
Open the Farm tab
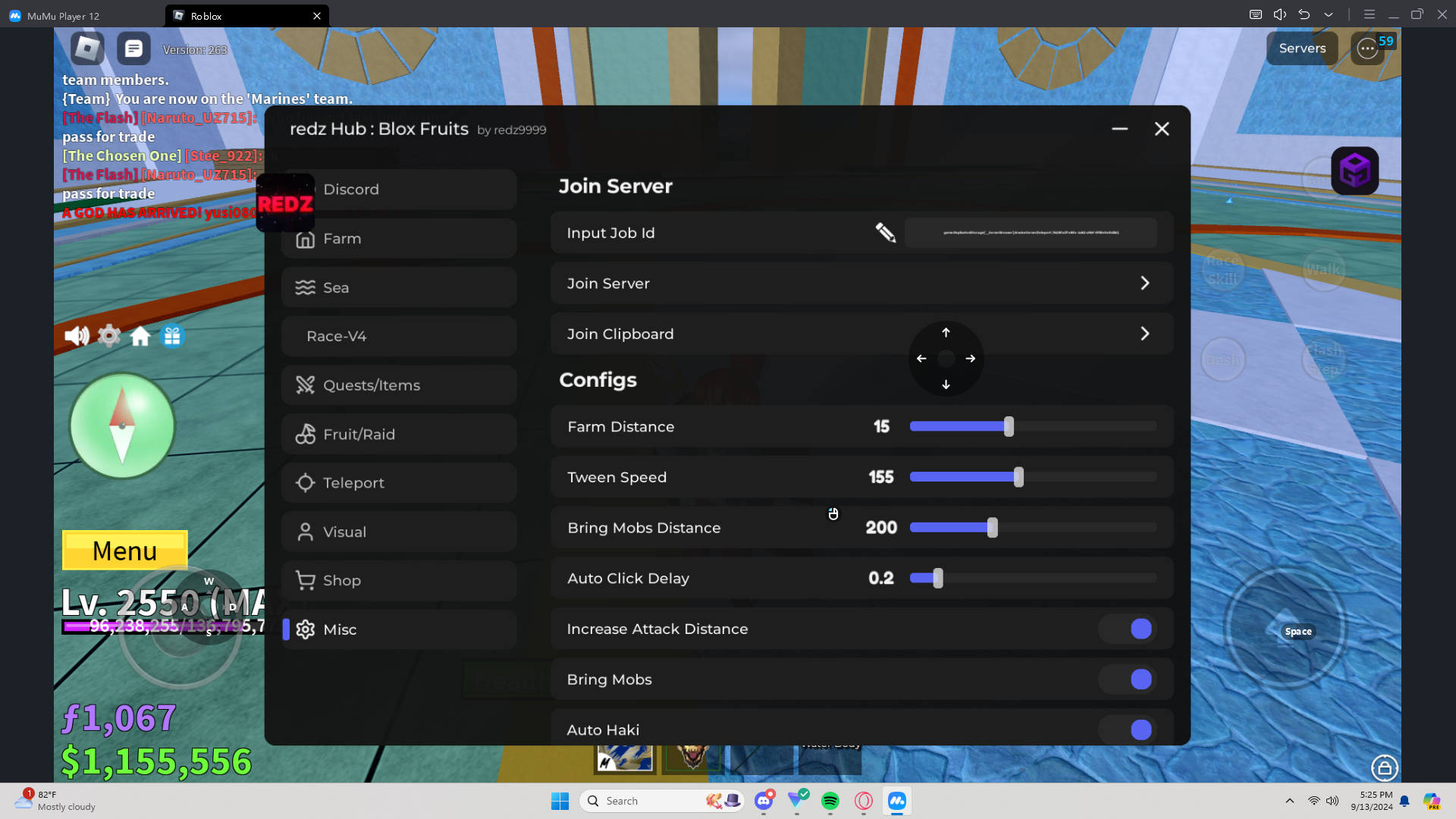(x=400, y=238)
